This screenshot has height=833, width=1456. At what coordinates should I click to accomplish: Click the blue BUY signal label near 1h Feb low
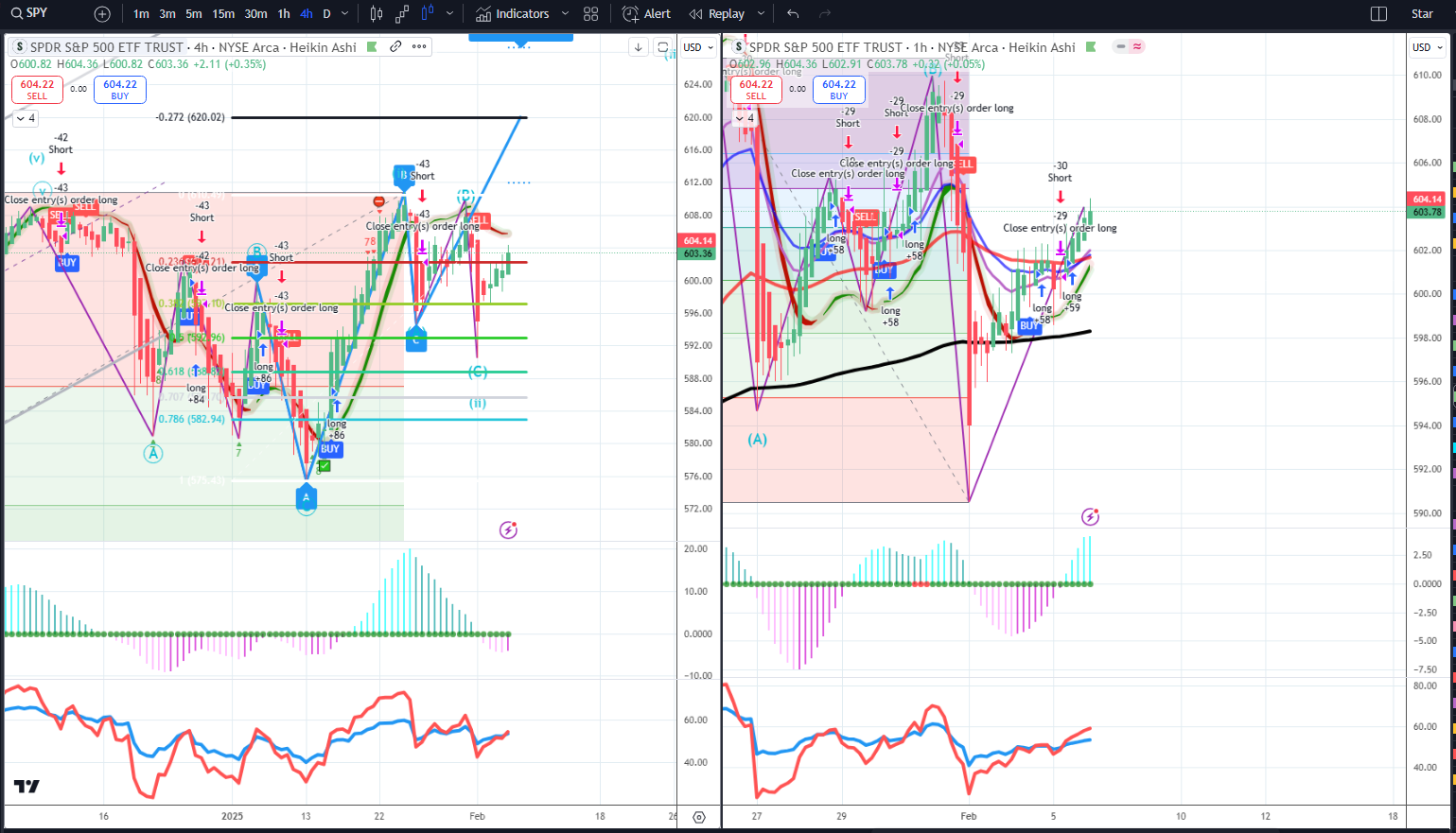[x=1027, y=325]
